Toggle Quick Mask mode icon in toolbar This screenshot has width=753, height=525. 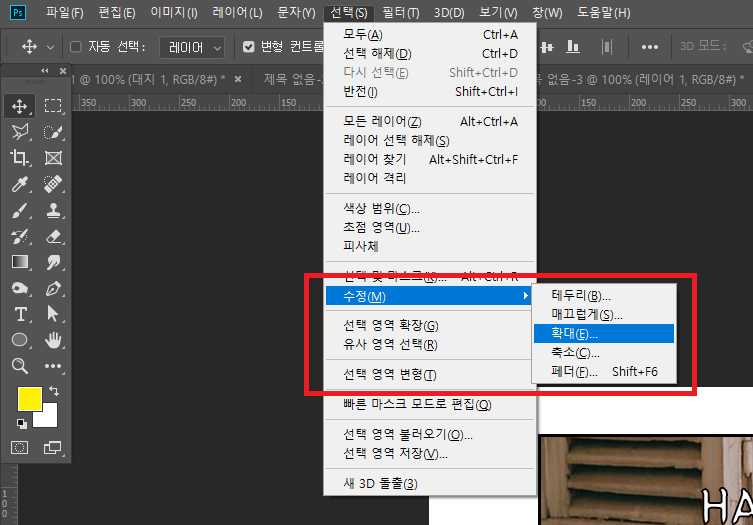(x=20, y=446)
